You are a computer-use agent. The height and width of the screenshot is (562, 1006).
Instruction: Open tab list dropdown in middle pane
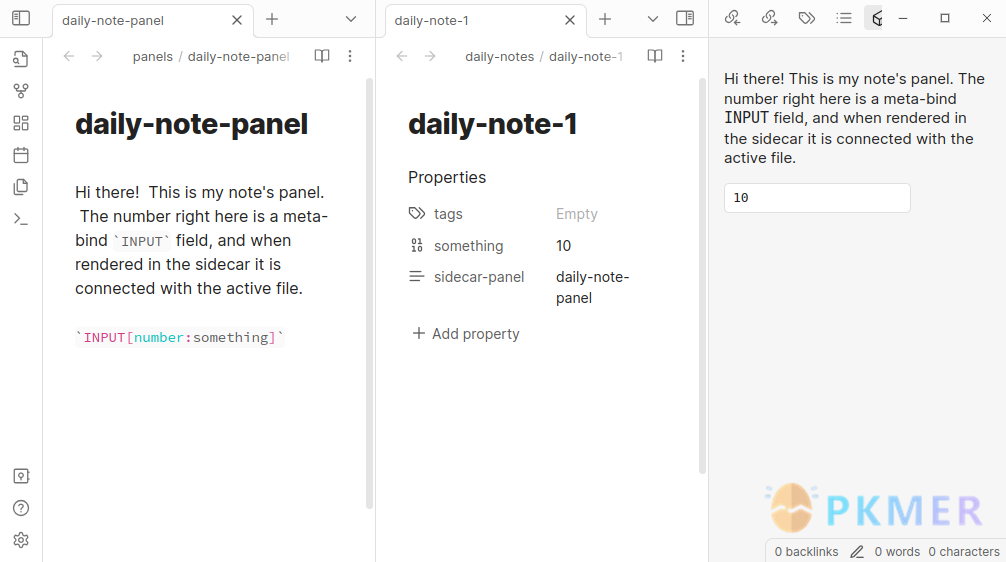652,19
